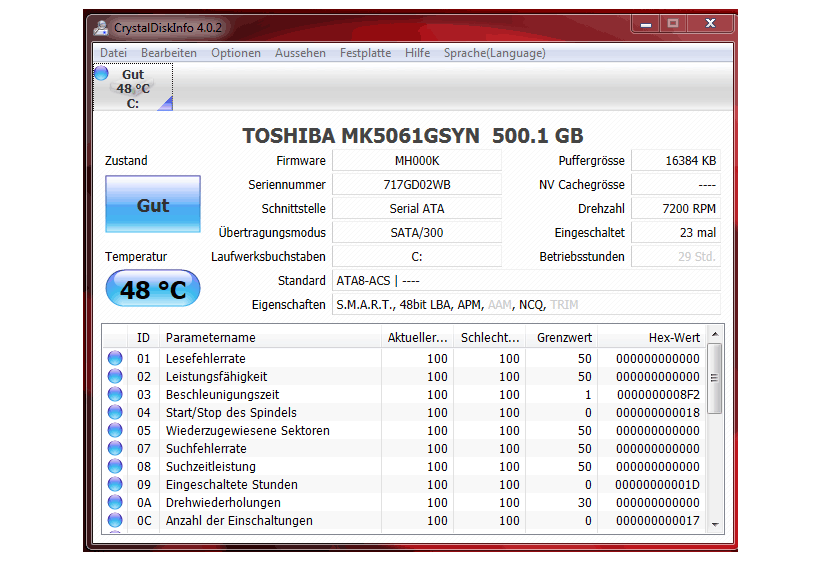Click the Schlecht... column header
Screen dimensions: 822x561
(490, 338)
